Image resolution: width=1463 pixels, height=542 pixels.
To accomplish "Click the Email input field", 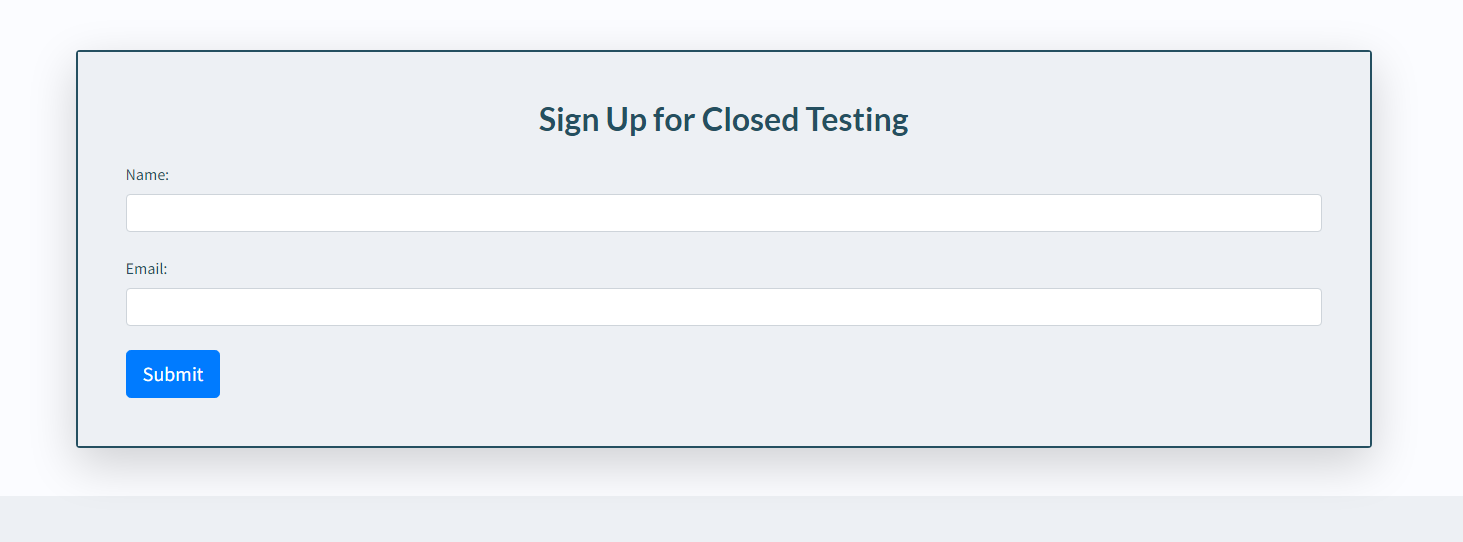I will [723, 307].
